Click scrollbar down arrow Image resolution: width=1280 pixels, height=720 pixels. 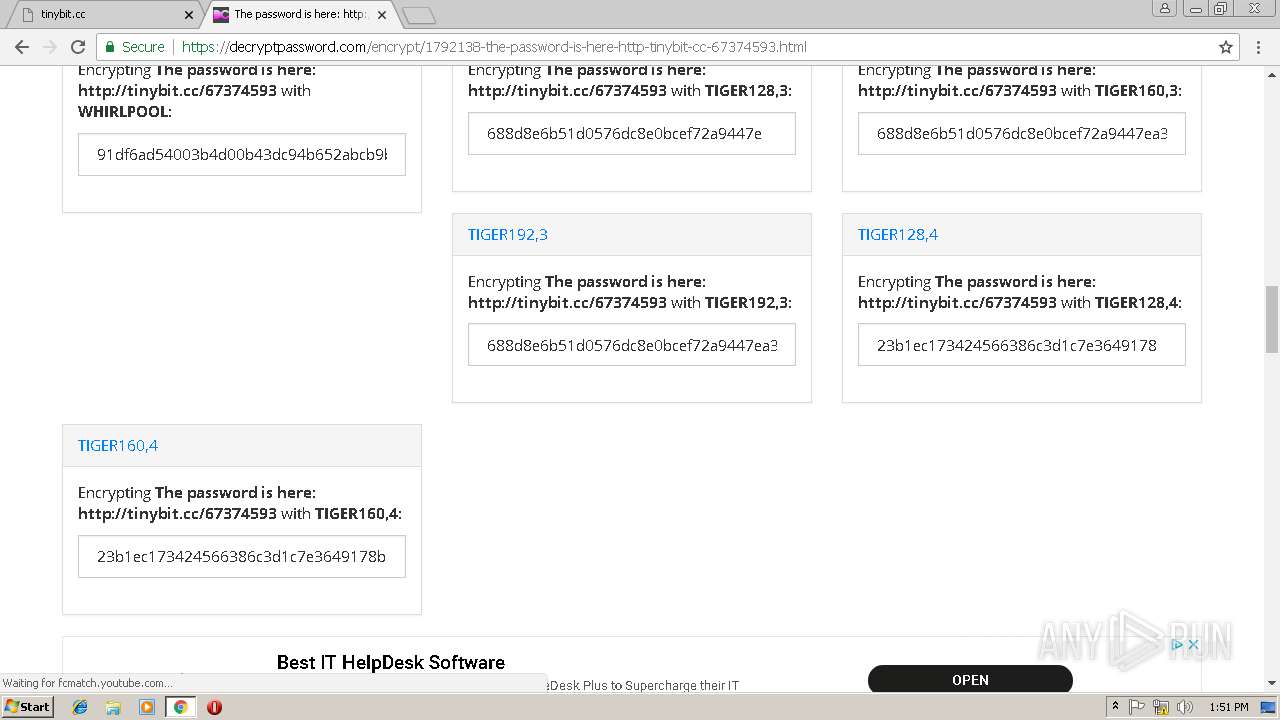pos(1272,683)
